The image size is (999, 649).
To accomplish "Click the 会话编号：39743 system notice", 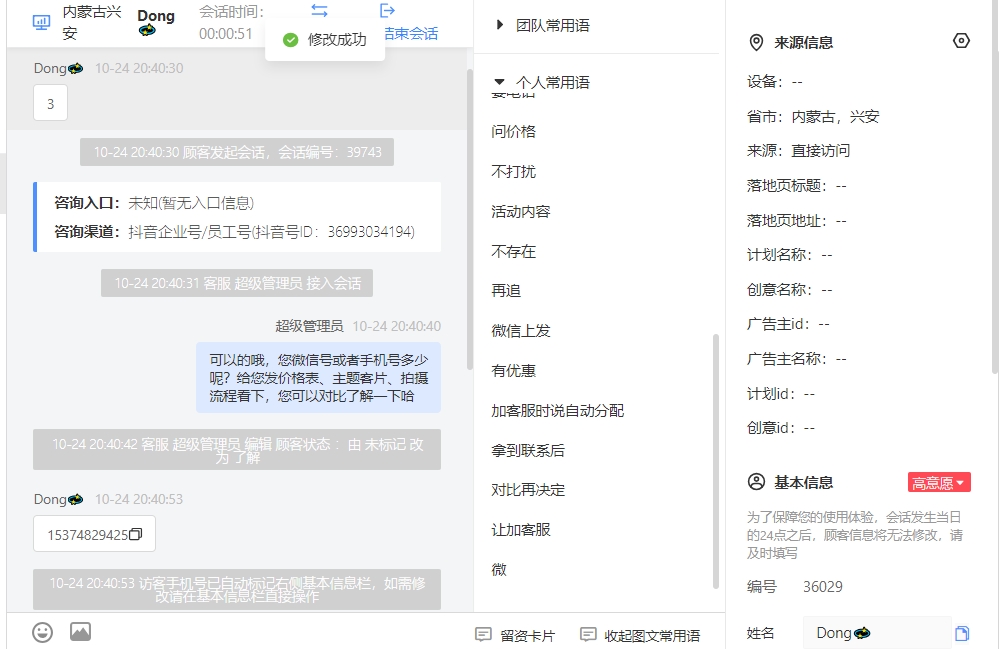I will point(237,152).
